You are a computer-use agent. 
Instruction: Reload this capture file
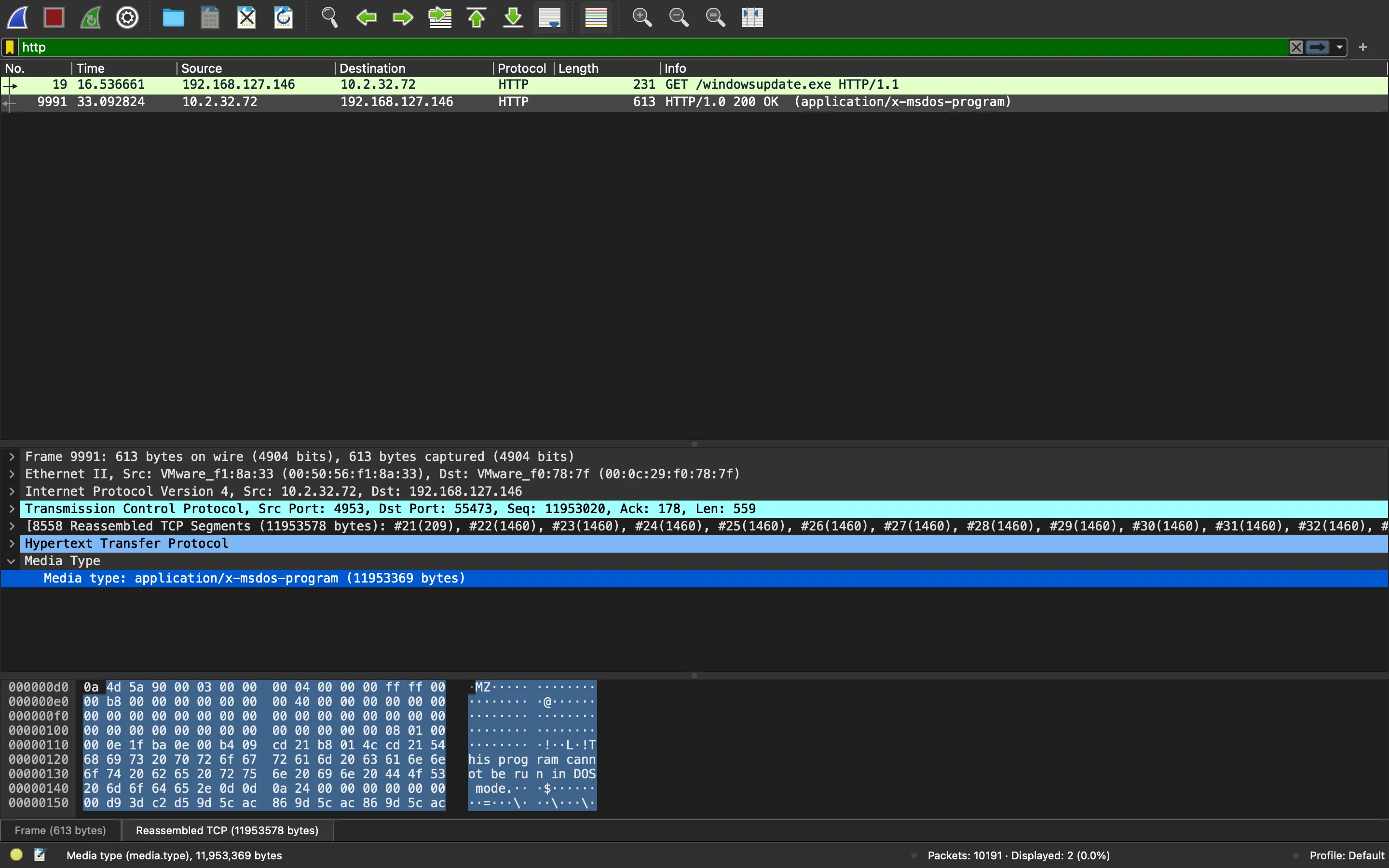(x=284, y=17)
